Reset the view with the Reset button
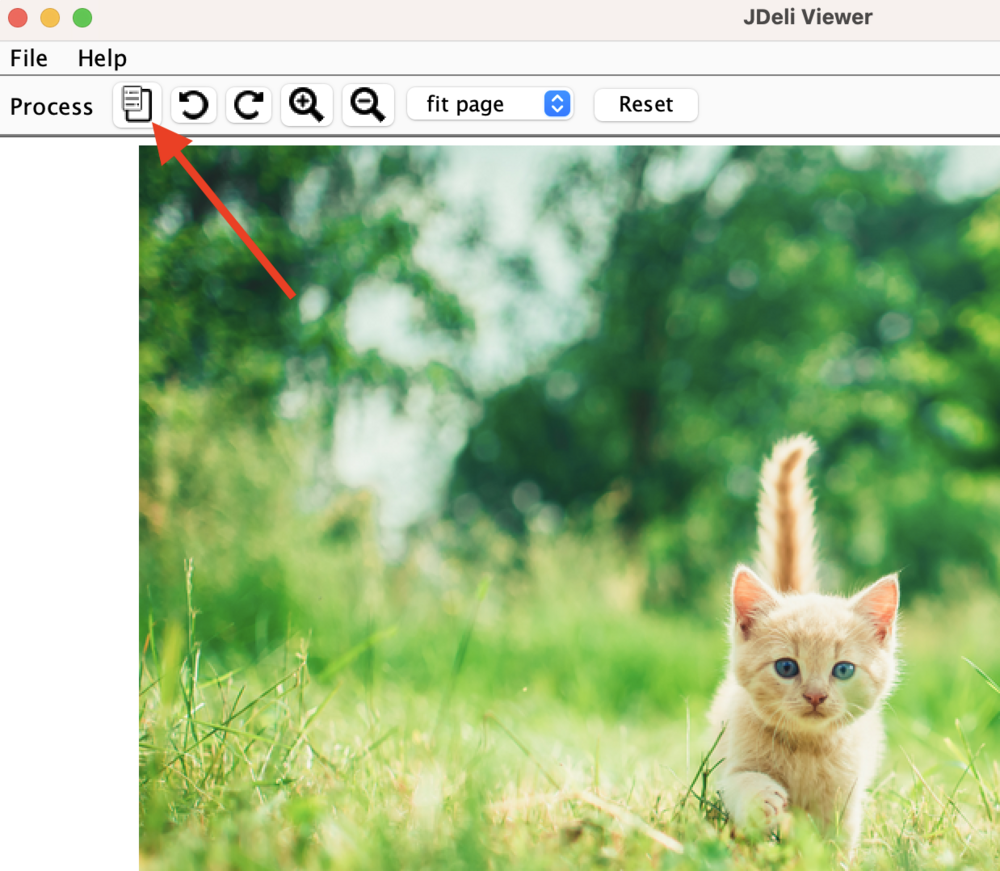The image size is (1000, 871). pyautogui.click(x=645, y=104)
